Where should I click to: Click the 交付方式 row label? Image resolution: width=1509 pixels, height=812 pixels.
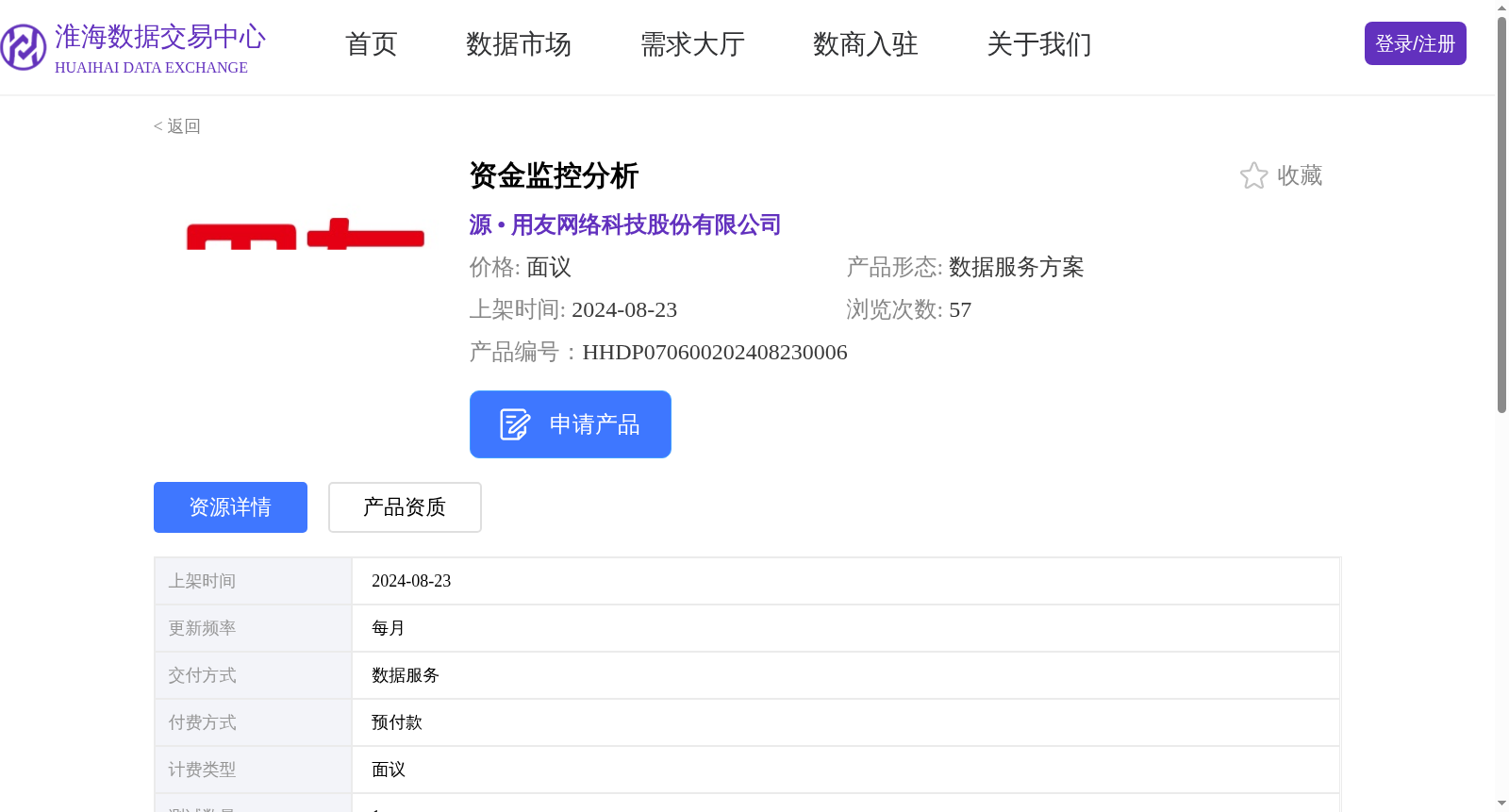(203, 675)
